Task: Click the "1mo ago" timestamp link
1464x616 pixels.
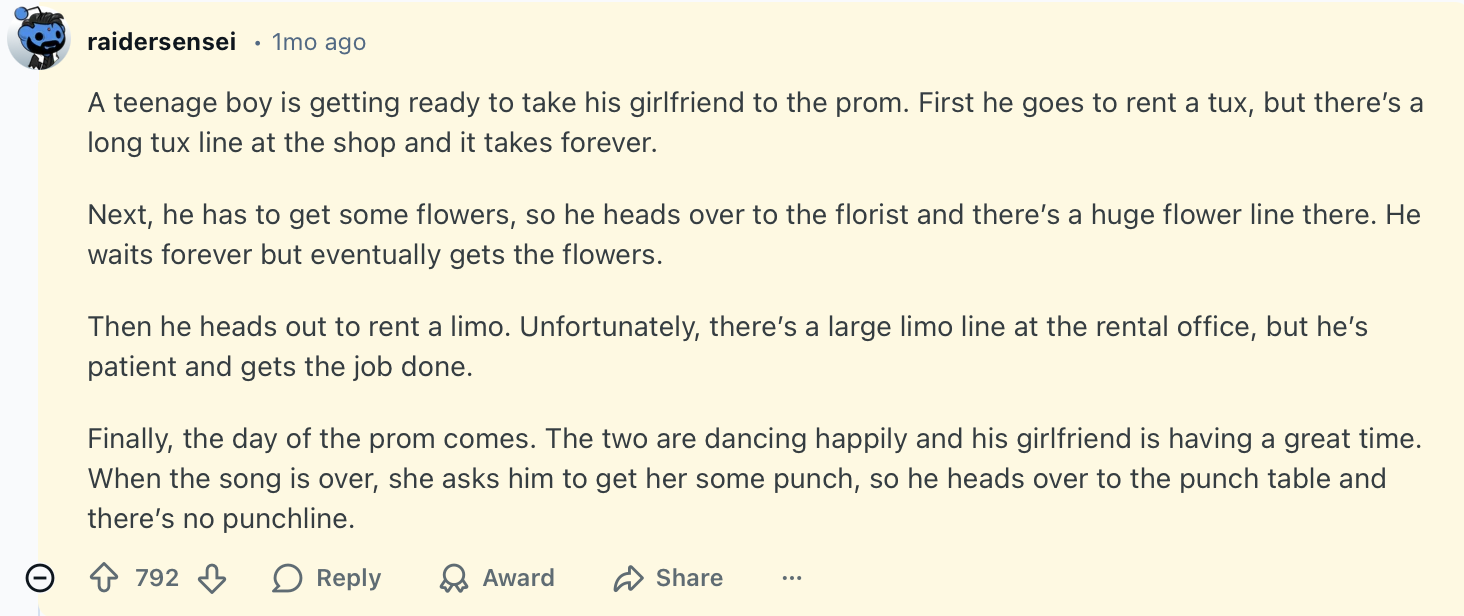Action: point(319,42)
